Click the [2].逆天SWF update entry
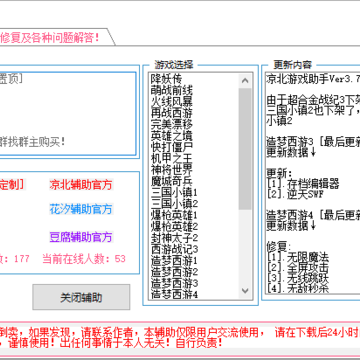The width and height of the screenshot is (360, 360). click(x=295, y=195)
